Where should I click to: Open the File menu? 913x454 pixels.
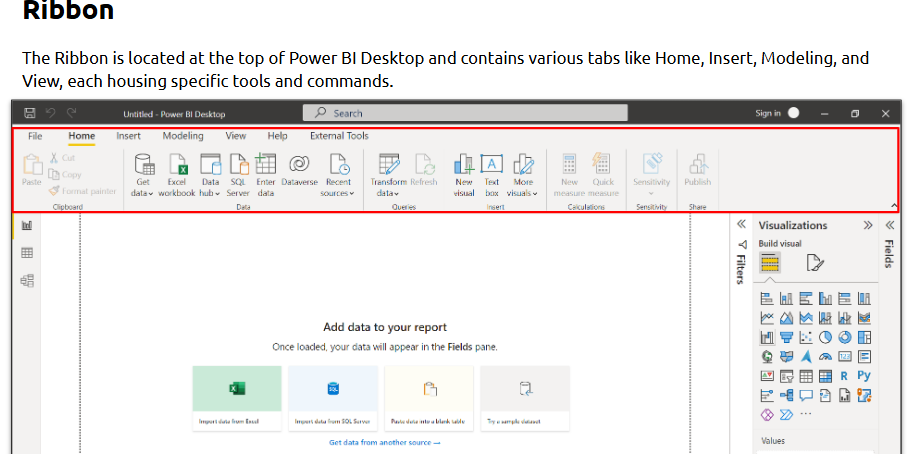(x=35, y=136)
